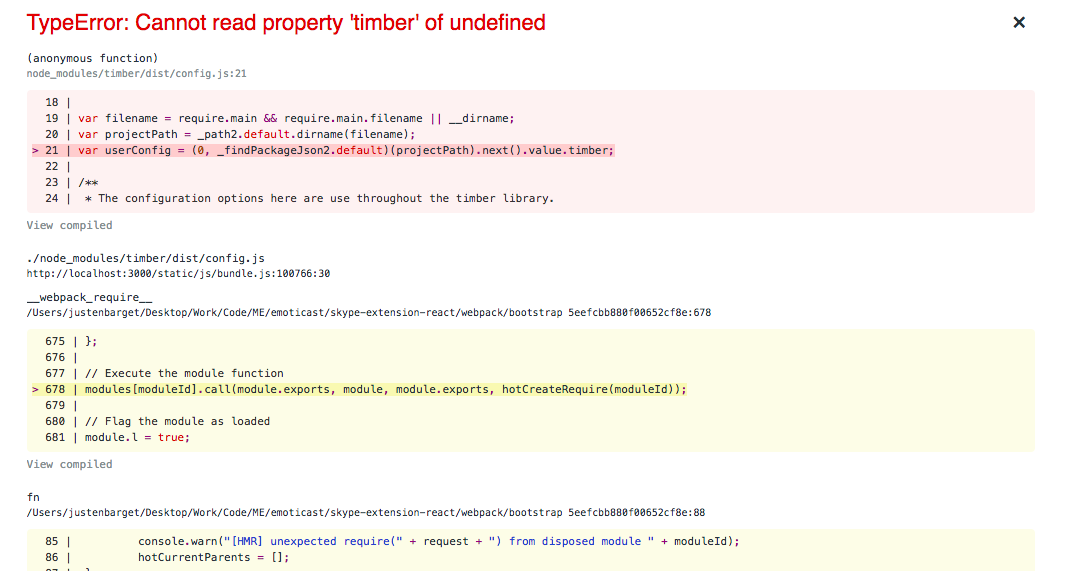Click View compiled under the webpack require frame
The width and height of the screenshot is (1072, 578).
(x=69, y=463)
